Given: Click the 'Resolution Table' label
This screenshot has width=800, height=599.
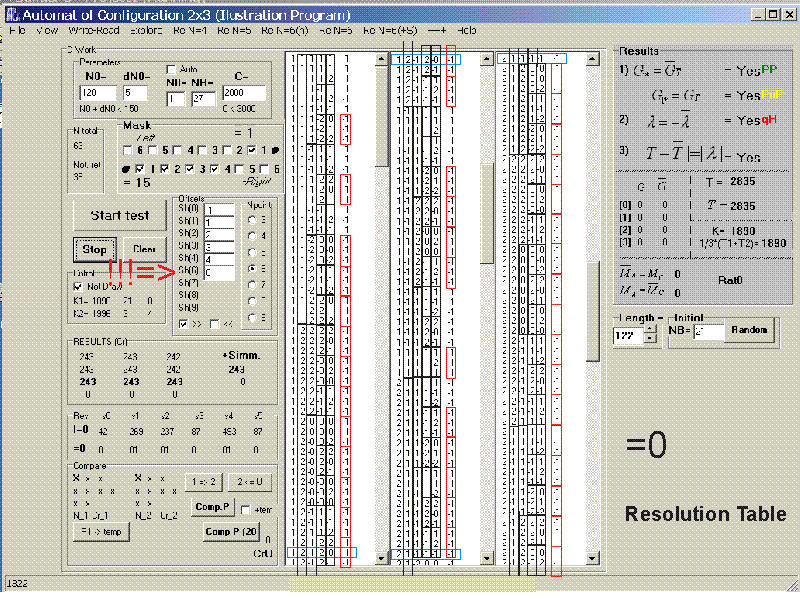Looking at the screenshot, I should (706, 514).
